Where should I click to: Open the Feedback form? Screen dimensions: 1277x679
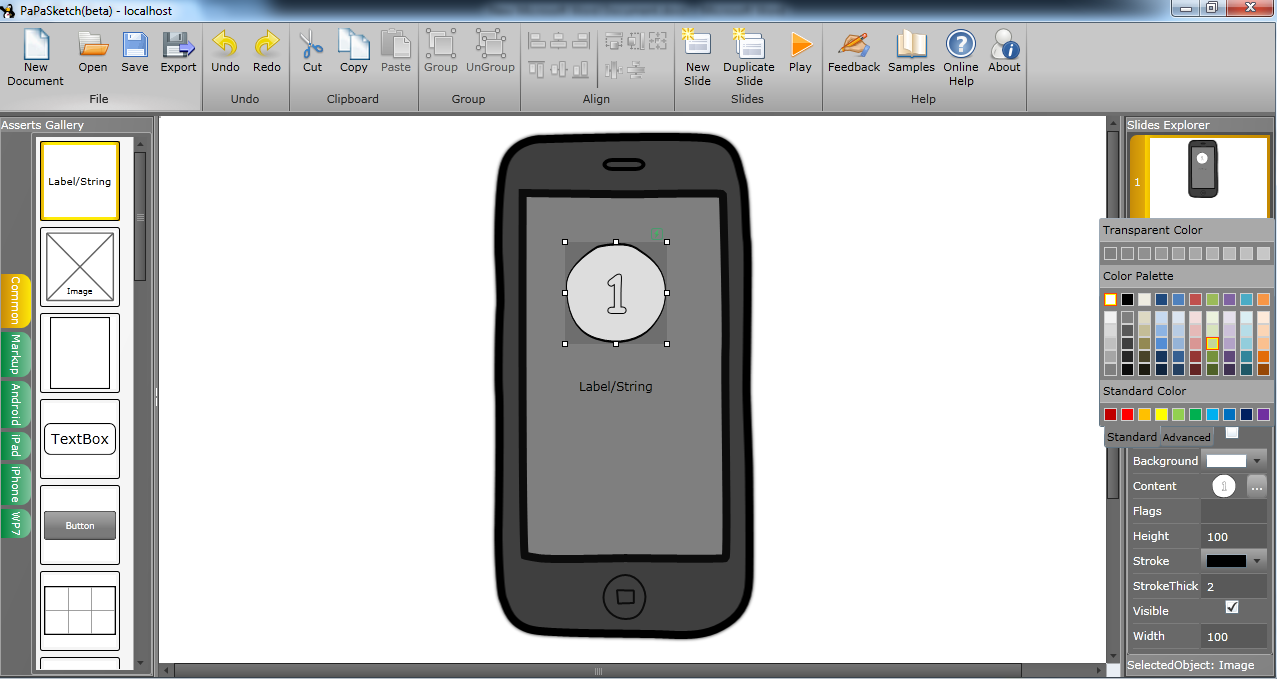(854, 52)
